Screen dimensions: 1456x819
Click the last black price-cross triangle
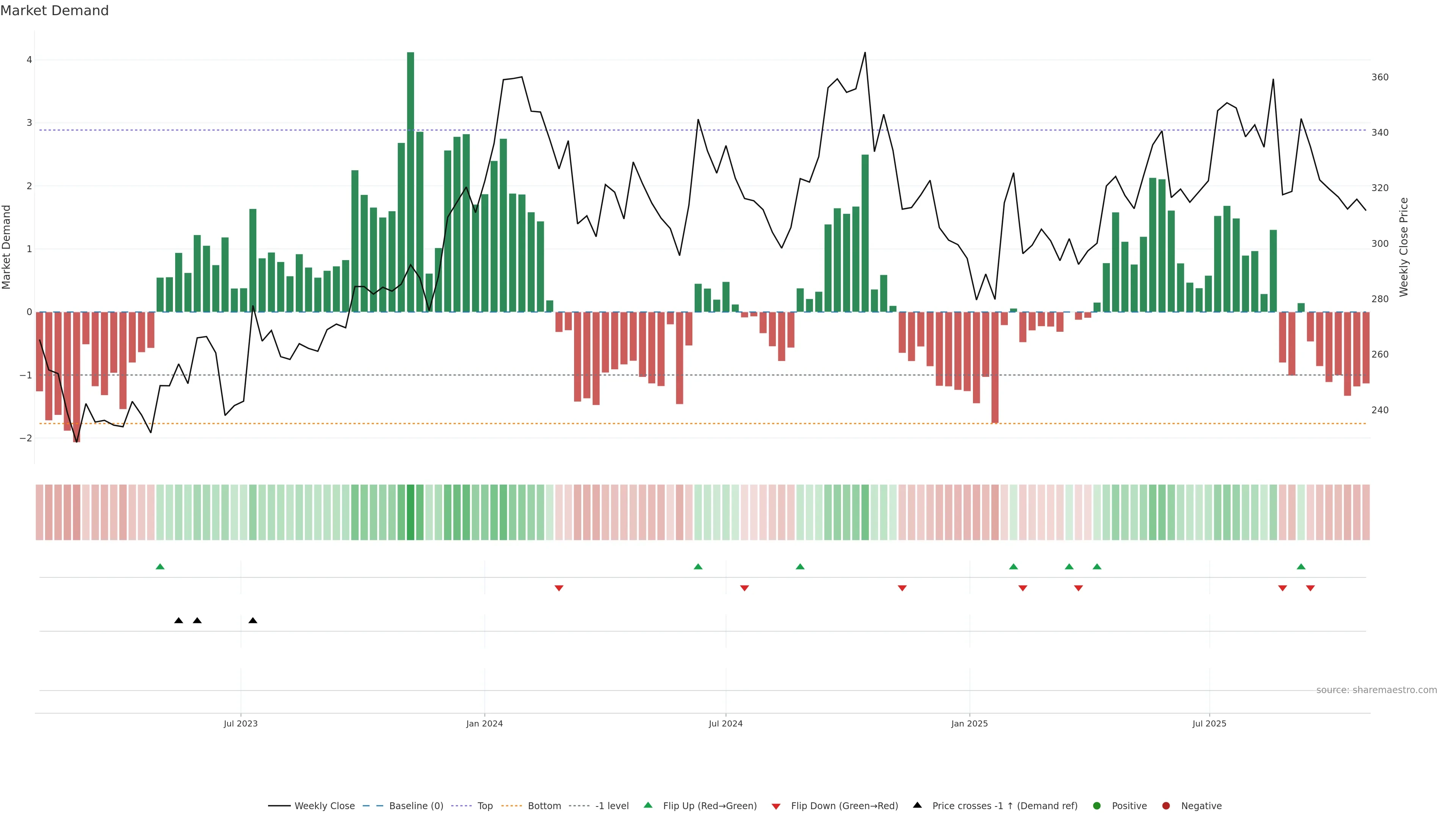pos(253,621)
